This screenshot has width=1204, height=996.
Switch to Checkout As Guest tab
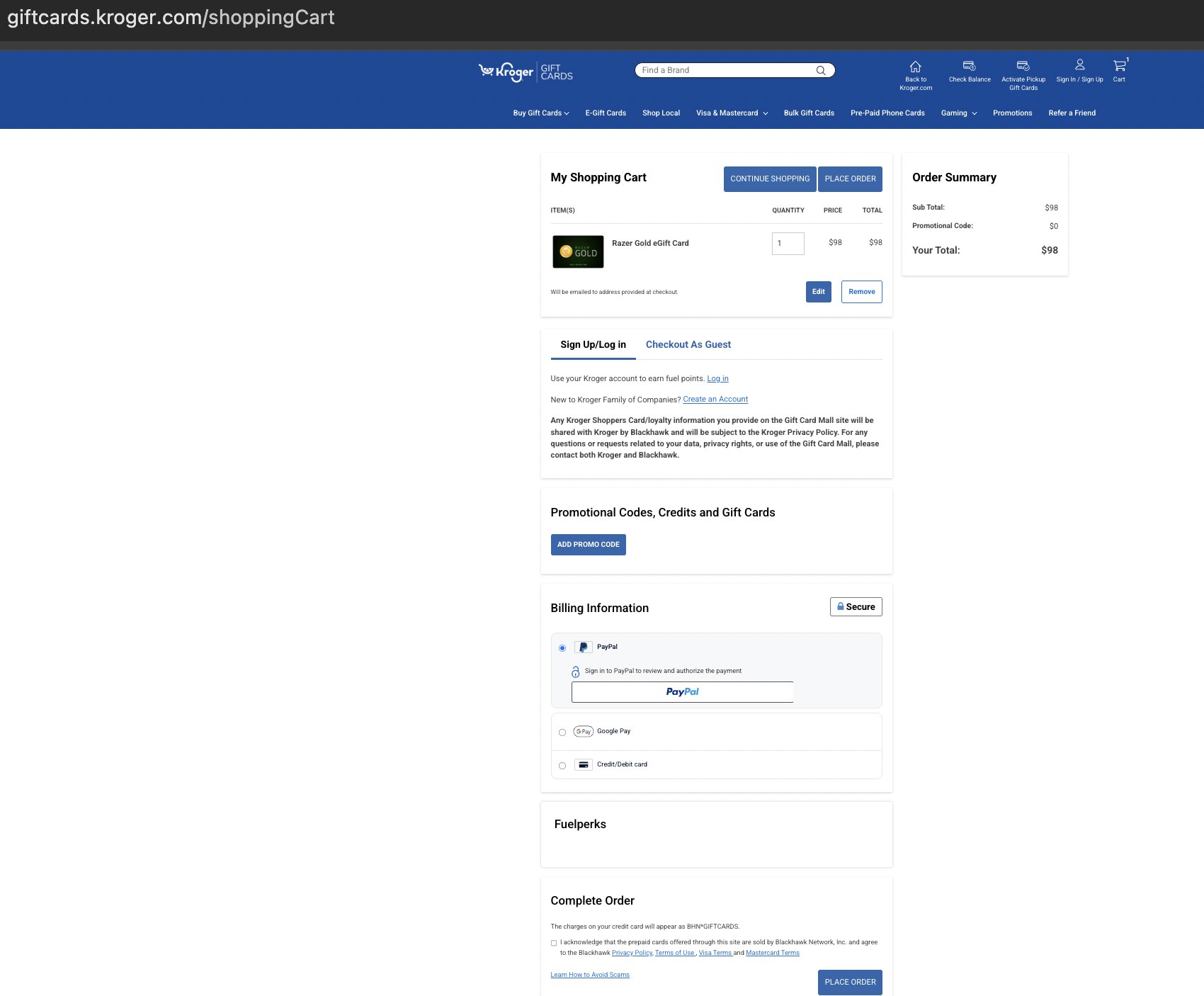tap(688, 345)
